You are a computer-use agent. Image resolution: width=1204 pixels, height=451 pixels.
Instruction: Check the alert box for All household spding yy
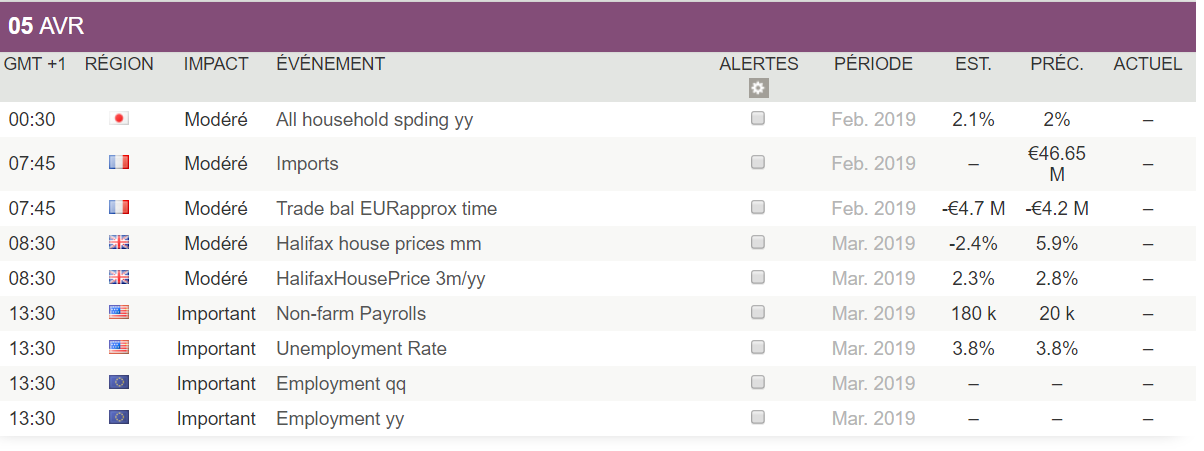[x=758, y=118]
